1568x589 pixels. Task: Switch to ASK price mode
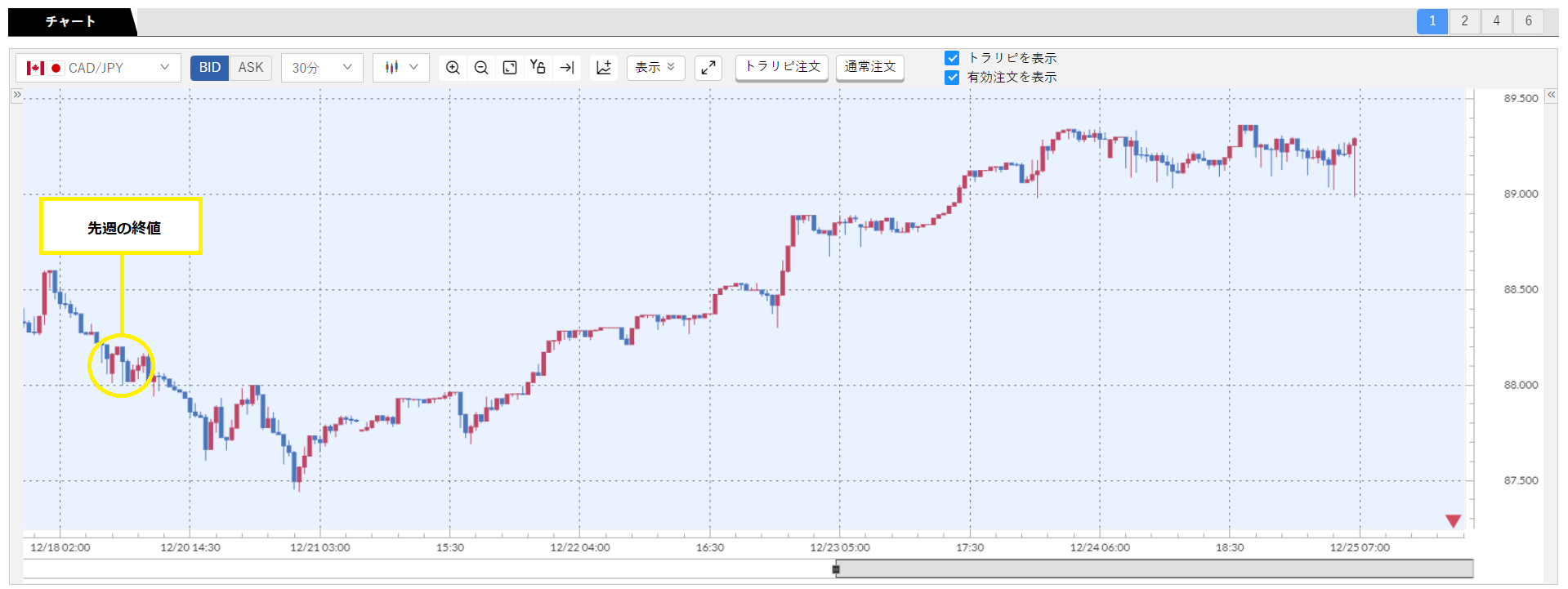point(251,68)
